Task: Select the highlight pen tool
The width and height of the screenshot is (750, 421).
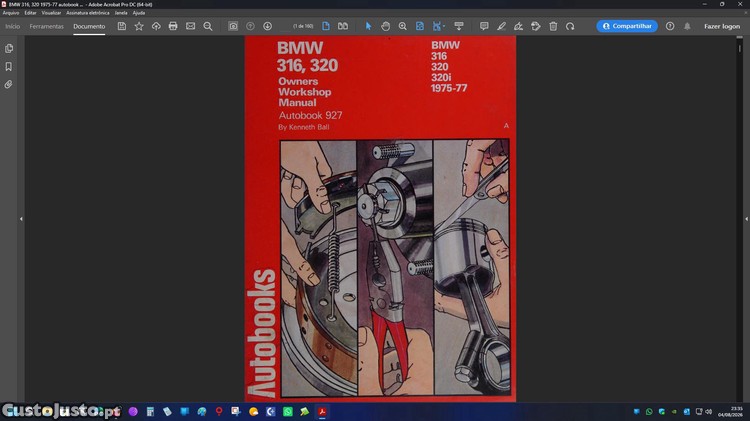Action: (501, 26)
